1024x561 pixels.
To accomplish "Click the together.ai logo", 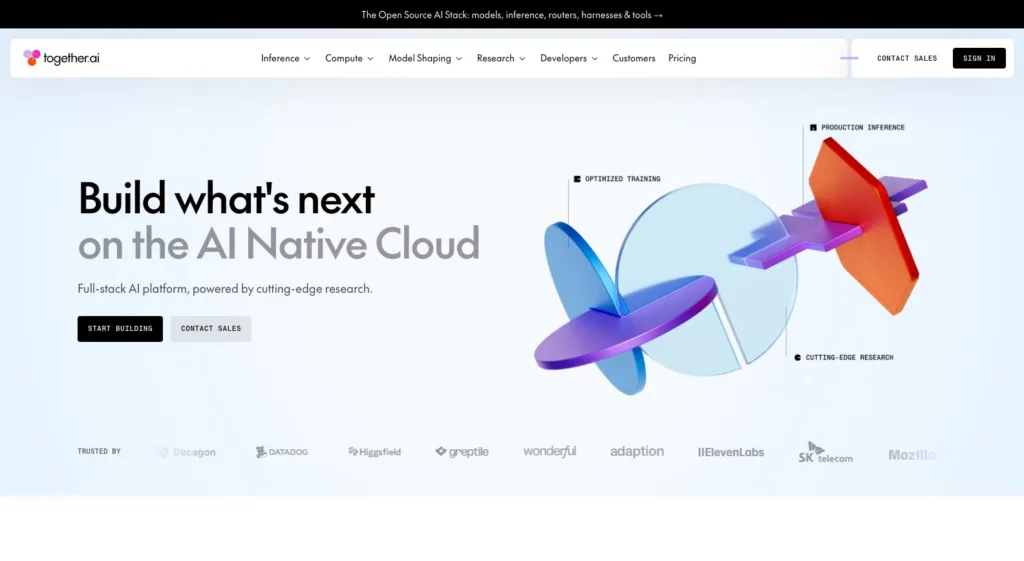I will [x=61, y=58].
